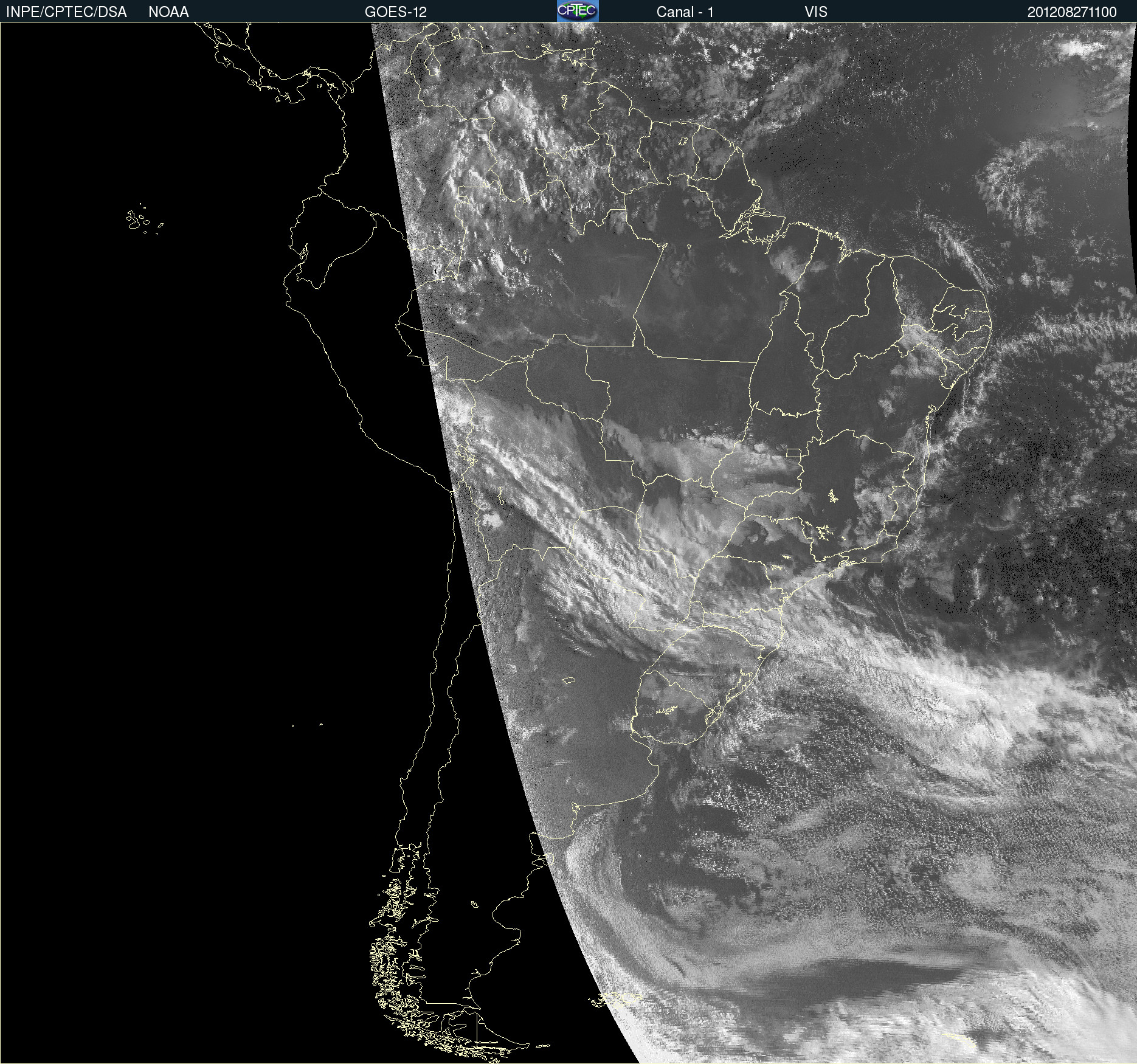This screenshot has width=1137, height=1064.
Task: Click the NOAA label in header
Action: (x=168, y=12)
